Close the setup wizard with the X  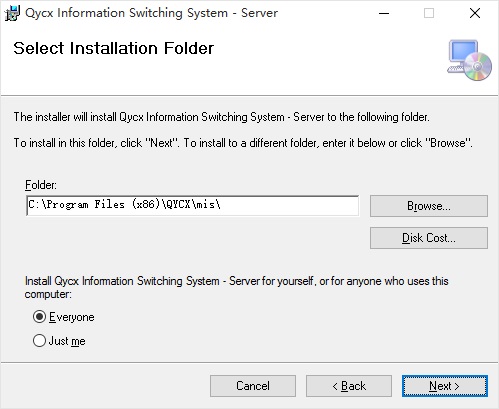tap(475, 13)
